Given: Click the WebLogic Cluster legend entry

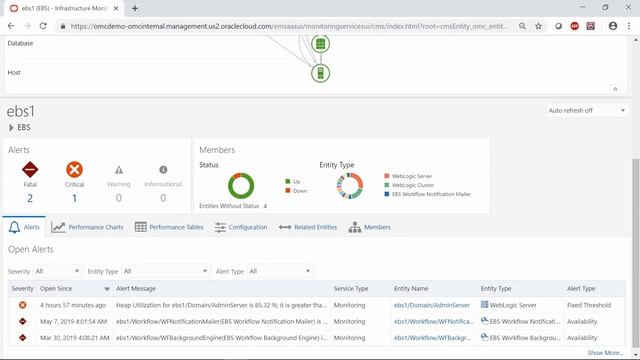Looking at the screenshot, I should [x=409, y=185].
